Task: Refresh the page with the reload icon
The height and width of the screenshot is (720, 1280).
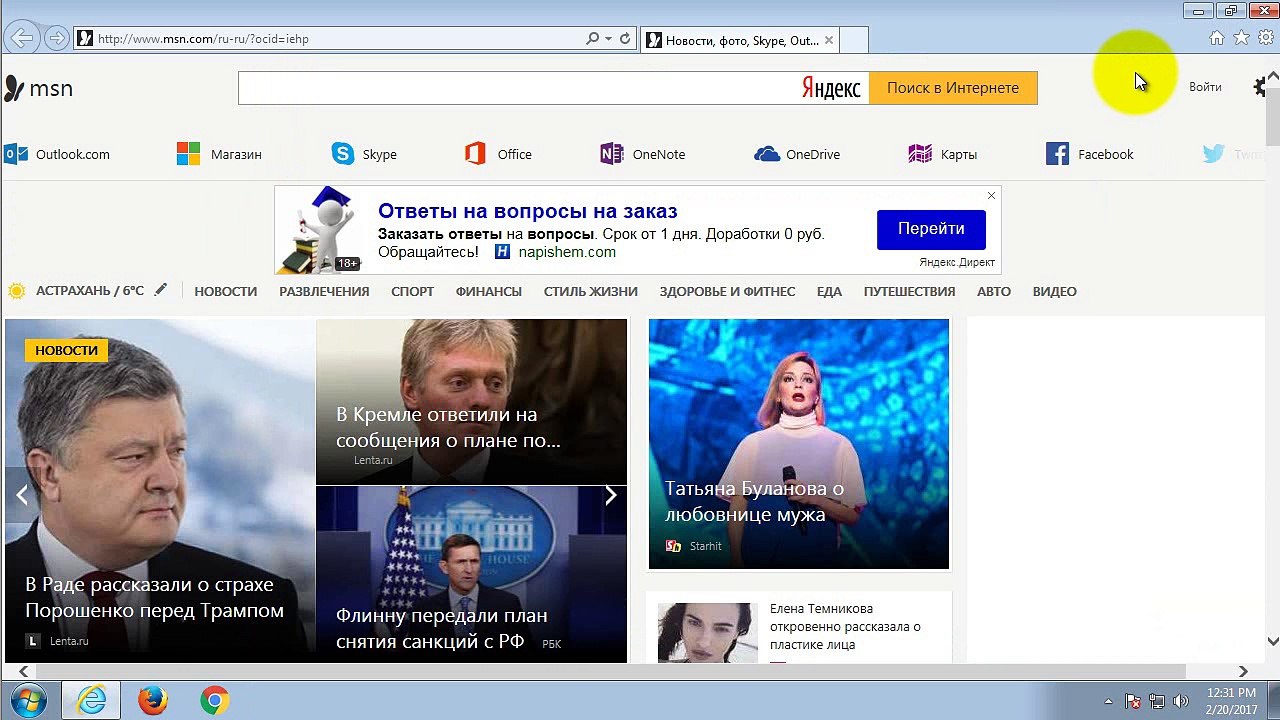Action: coord(625,39)
